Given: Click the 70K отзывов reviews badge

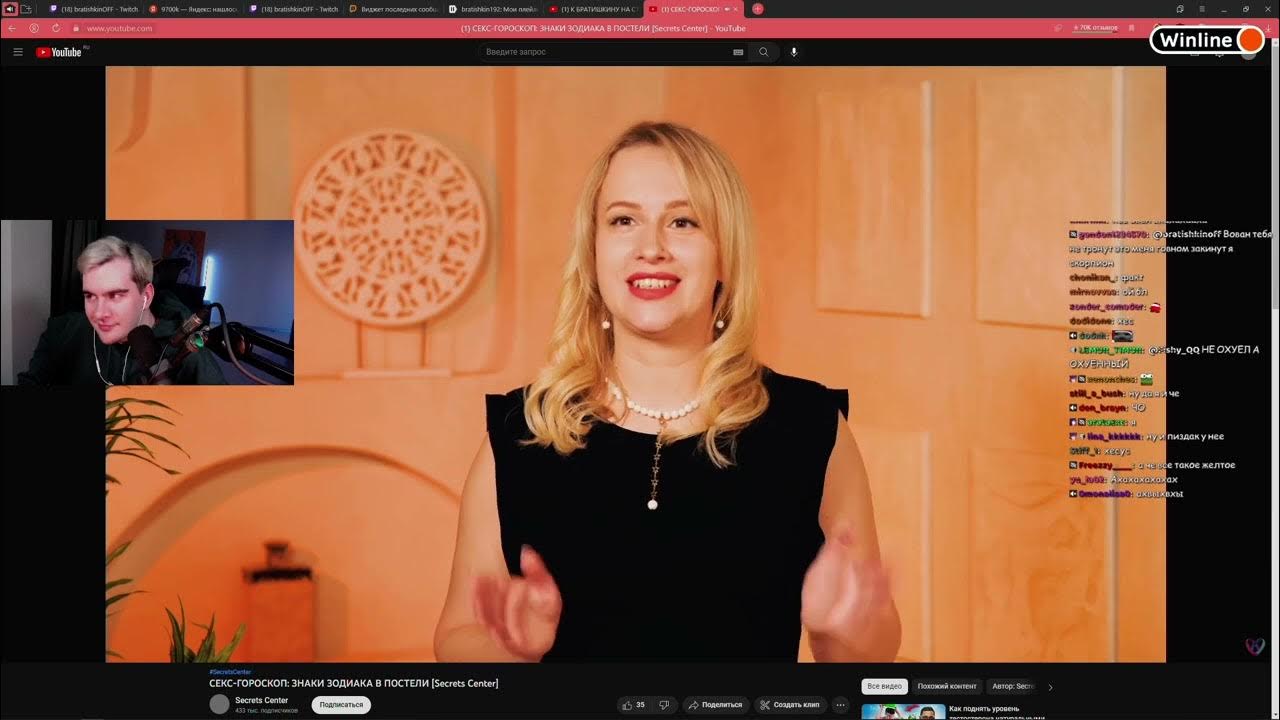Looking at the screenshot, I should pos(1095,28).
